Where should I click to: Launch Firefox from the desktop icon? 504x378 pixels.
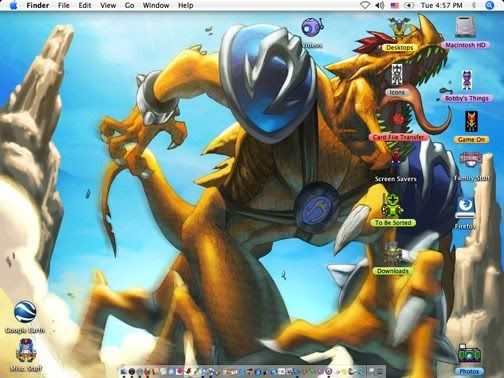[466, 207]
